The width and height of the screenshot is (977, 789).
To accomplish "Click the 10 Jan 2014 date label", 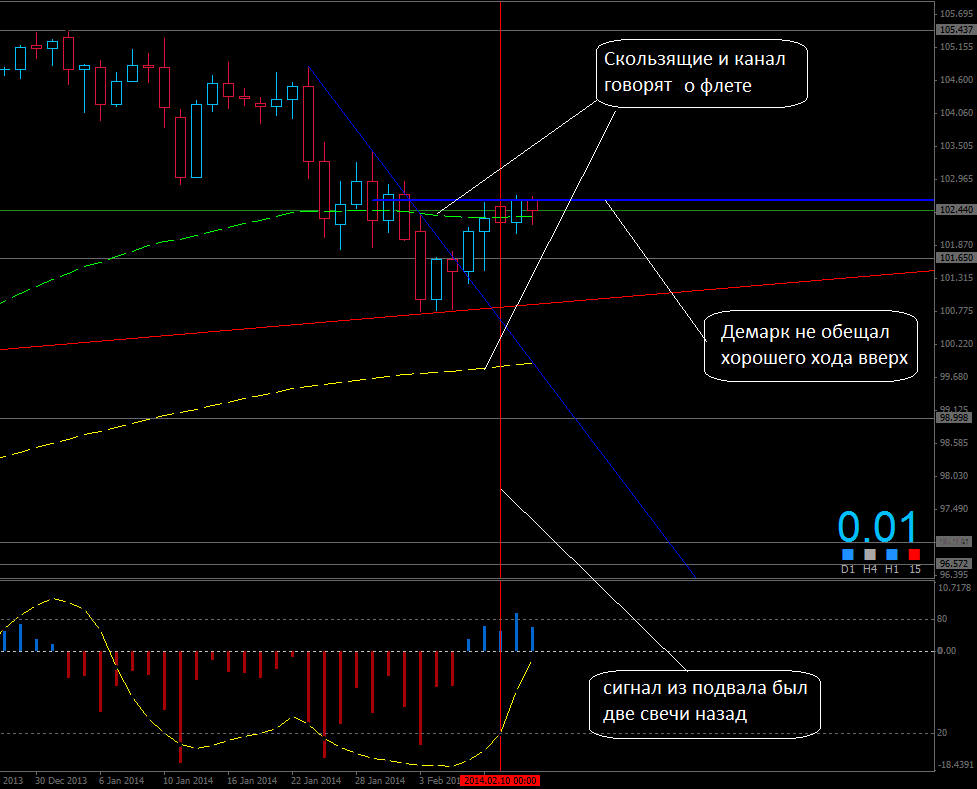I will pyautogui.click(x=188, y=780).
